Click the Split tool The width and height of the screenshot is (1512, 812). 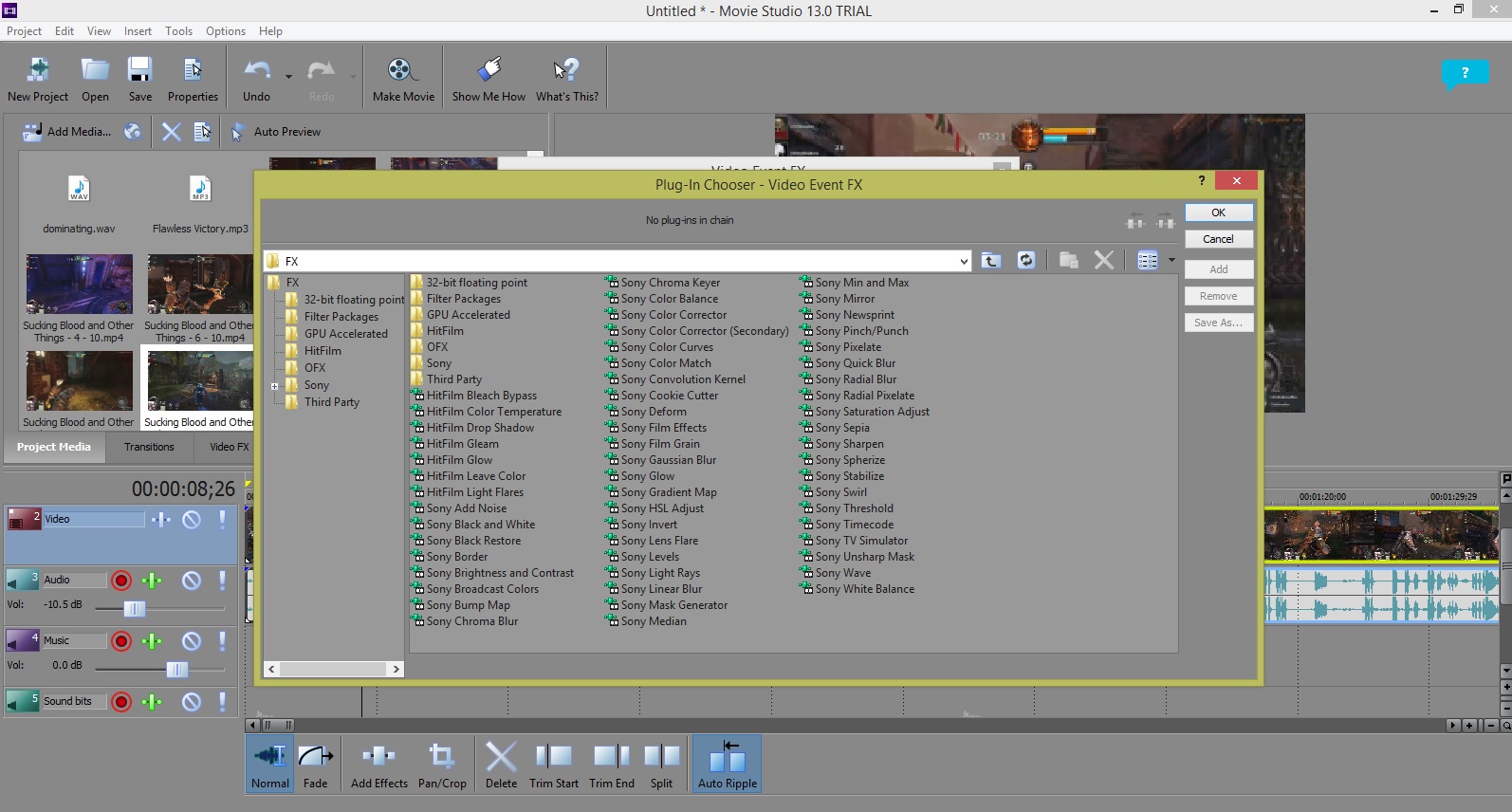coord(661,764)
